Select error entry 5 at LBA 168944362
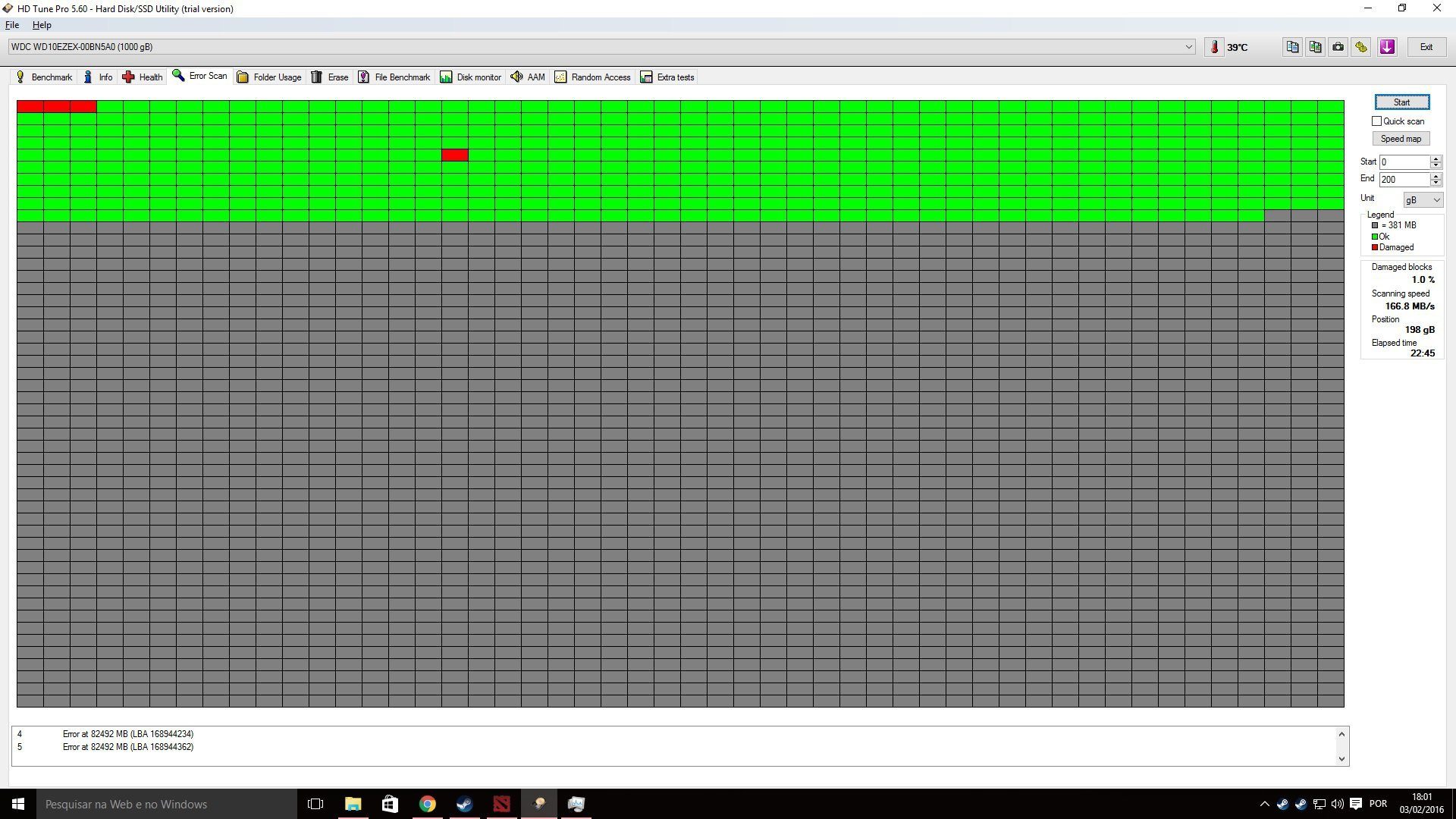This screenshot has height=819, width=1456. (105, 747)
